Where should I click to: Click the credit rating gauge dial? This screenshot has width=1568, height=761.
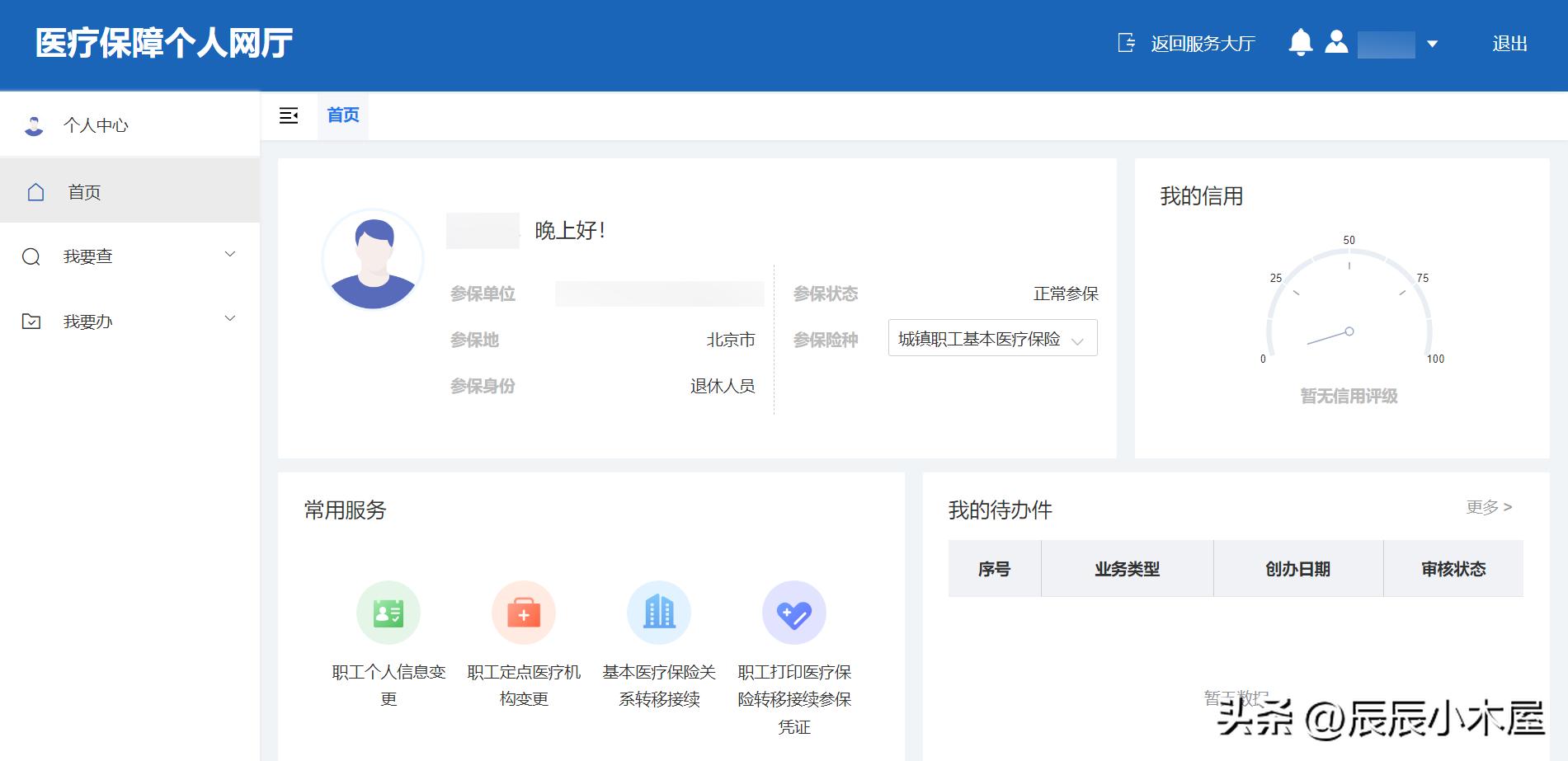[1348, 322]
